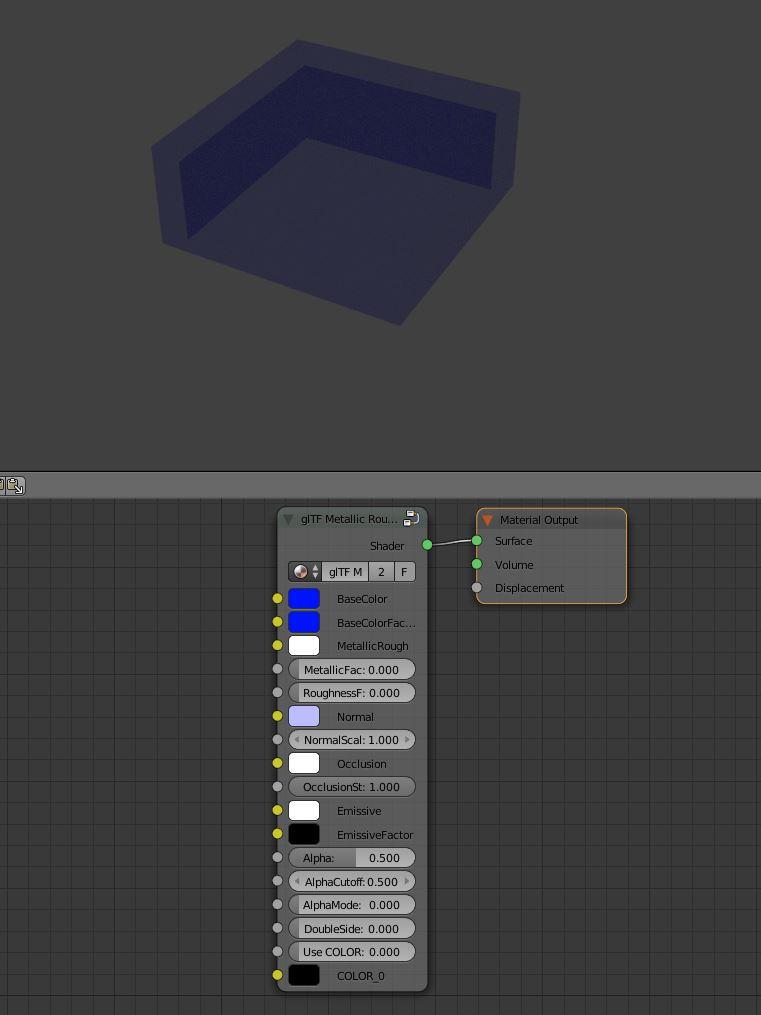This screenshot has width=761, height=1015.
Task: Click the Alpha 0.500 slider
Action: click(351, 858)
